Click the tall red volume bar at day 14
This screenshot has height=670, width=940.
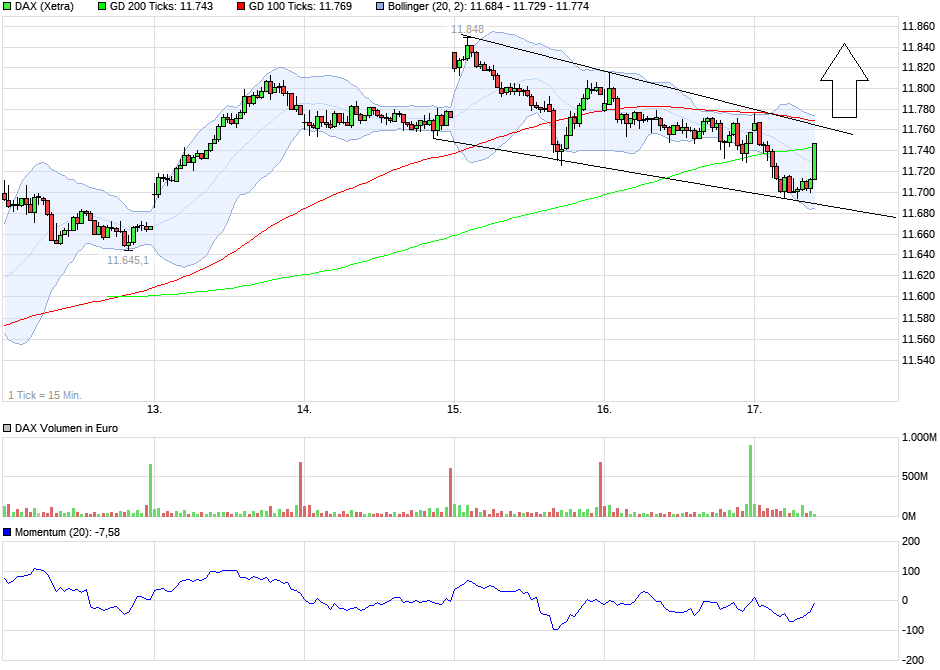point(300,489)
